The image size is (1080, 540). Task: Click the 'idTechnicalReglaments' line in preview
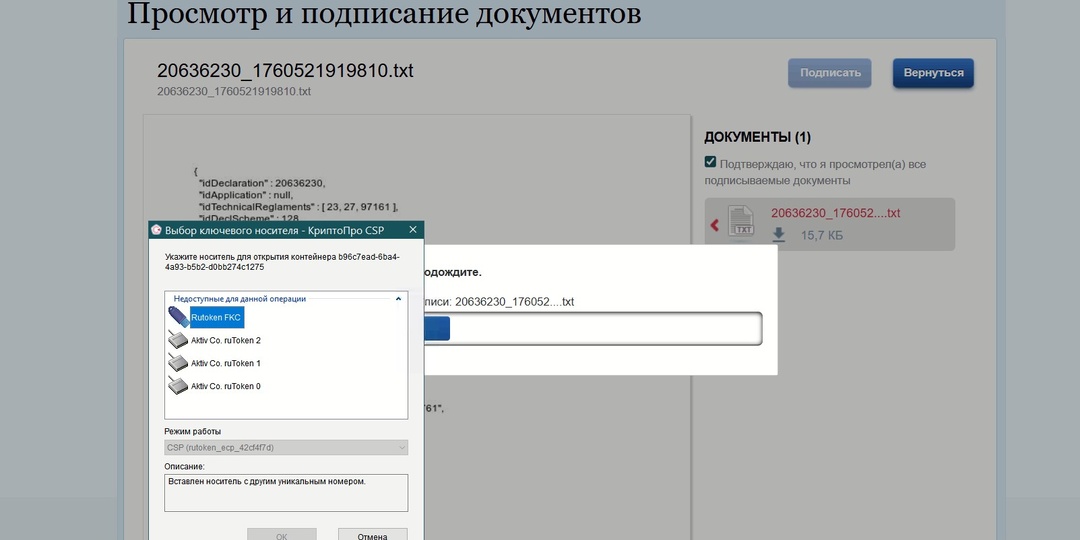[298, 207]
